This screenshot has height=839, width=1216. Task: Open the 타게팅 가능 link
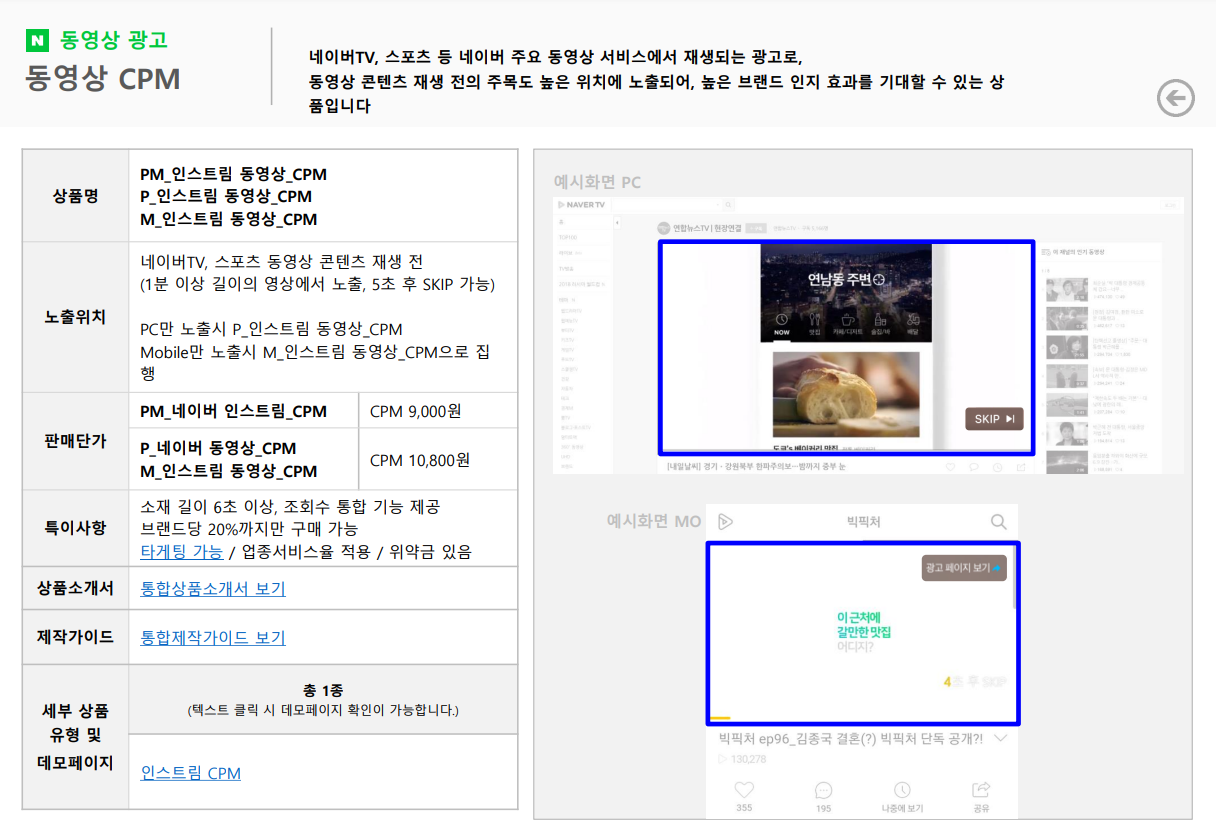tap(182, 552)
